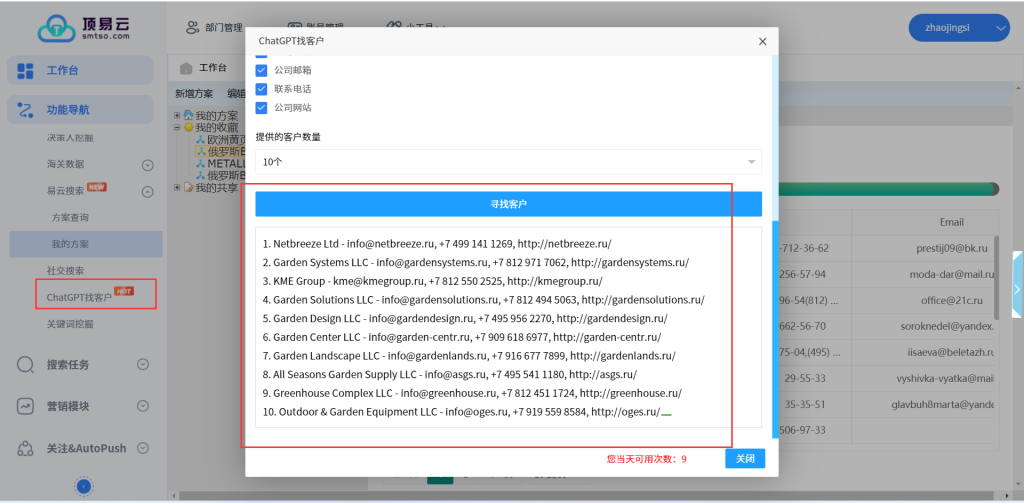Open the 提供的客户数量 dropdown
The width and height of the screenshot is (1024, 503).
click(508, 162)
